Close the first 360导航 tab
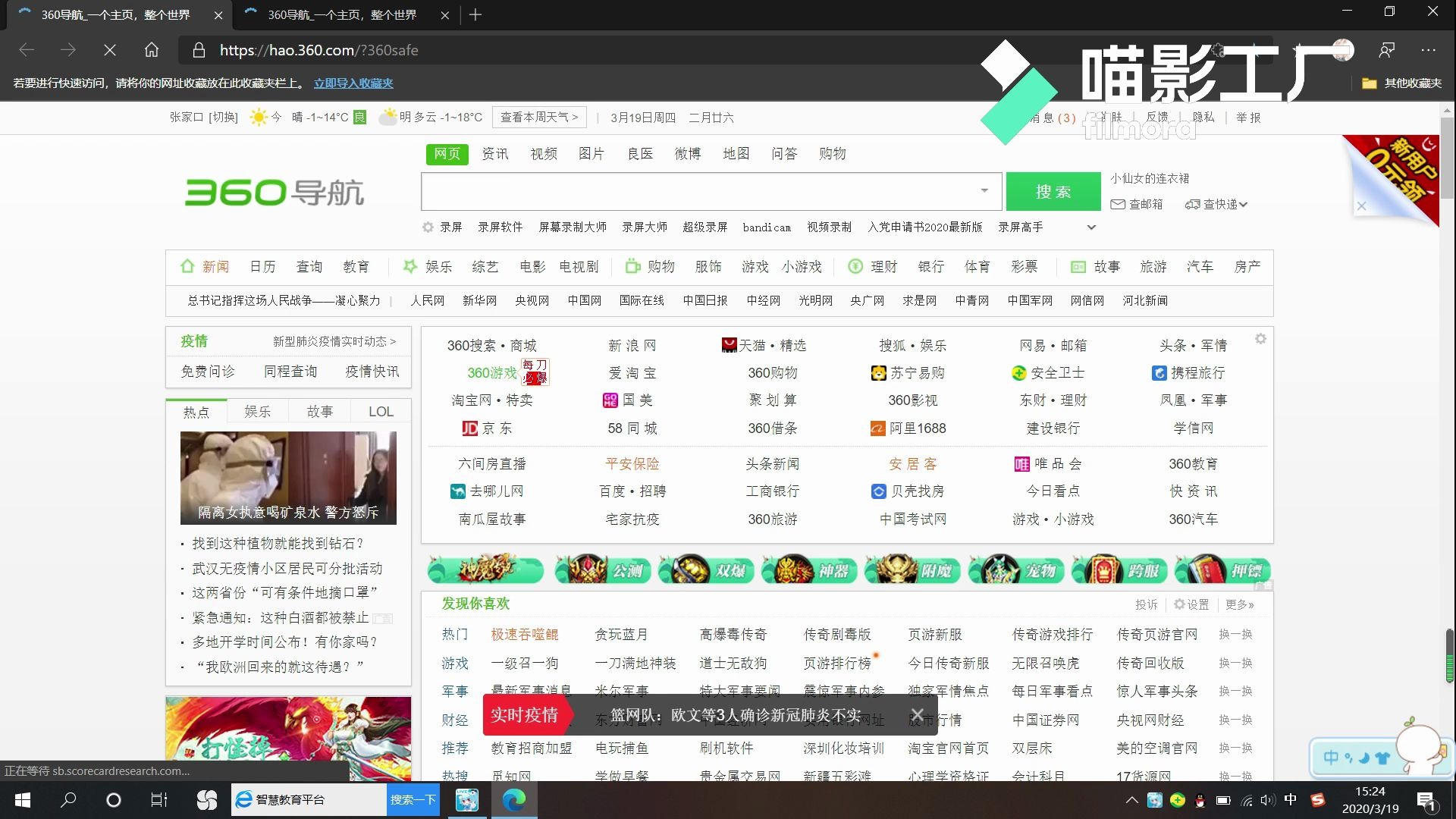Screen dimensions: 1456x819 218,14
